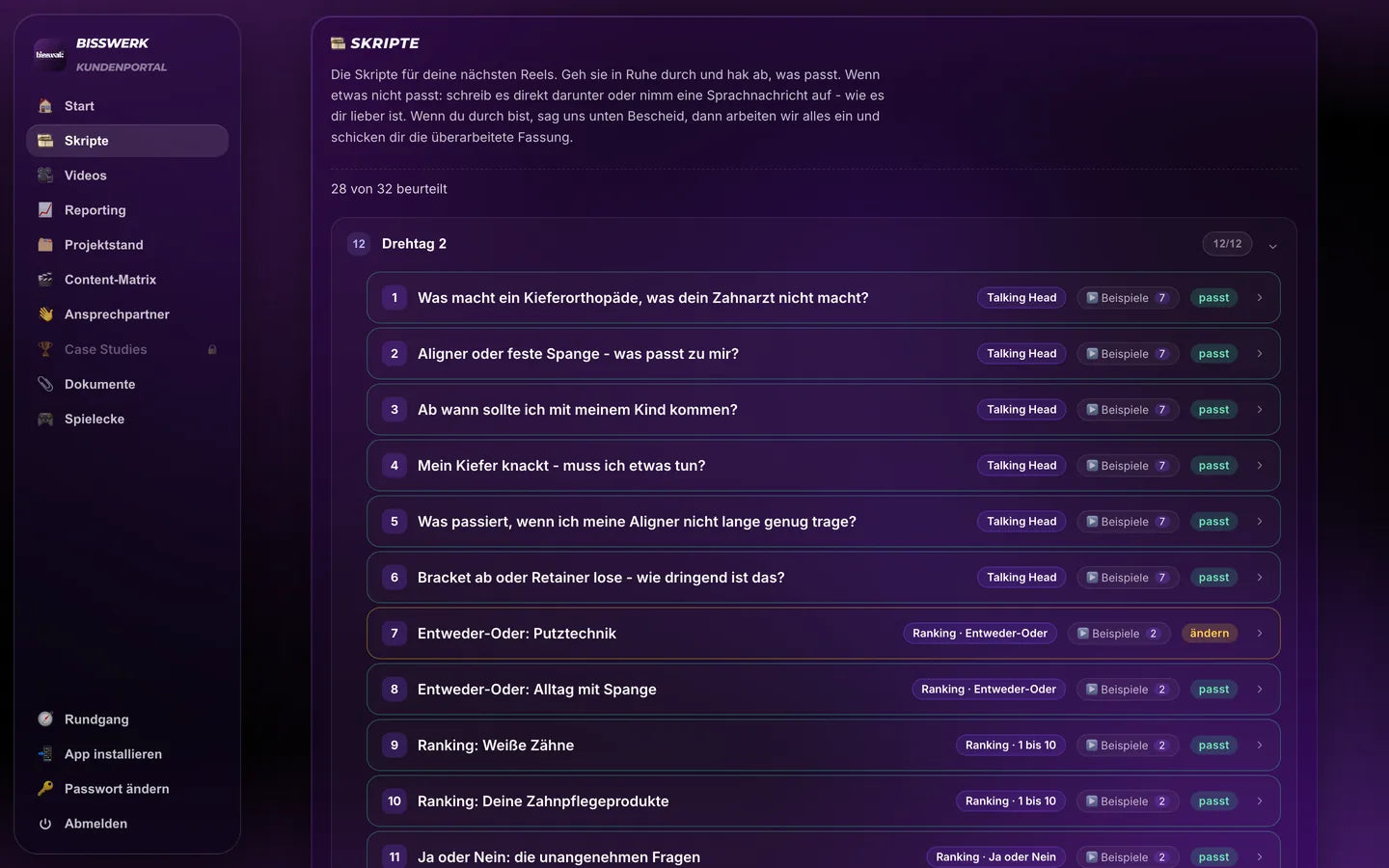This screenshot has width=1389, height=868.
Task: Expand the Kieferorthopäde script row arrow
Action: point(1260,298)
